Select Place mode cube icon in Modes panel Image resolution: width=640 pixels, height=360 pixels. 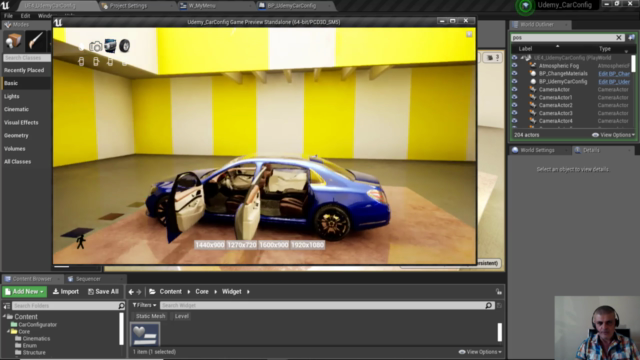[13, 41]
